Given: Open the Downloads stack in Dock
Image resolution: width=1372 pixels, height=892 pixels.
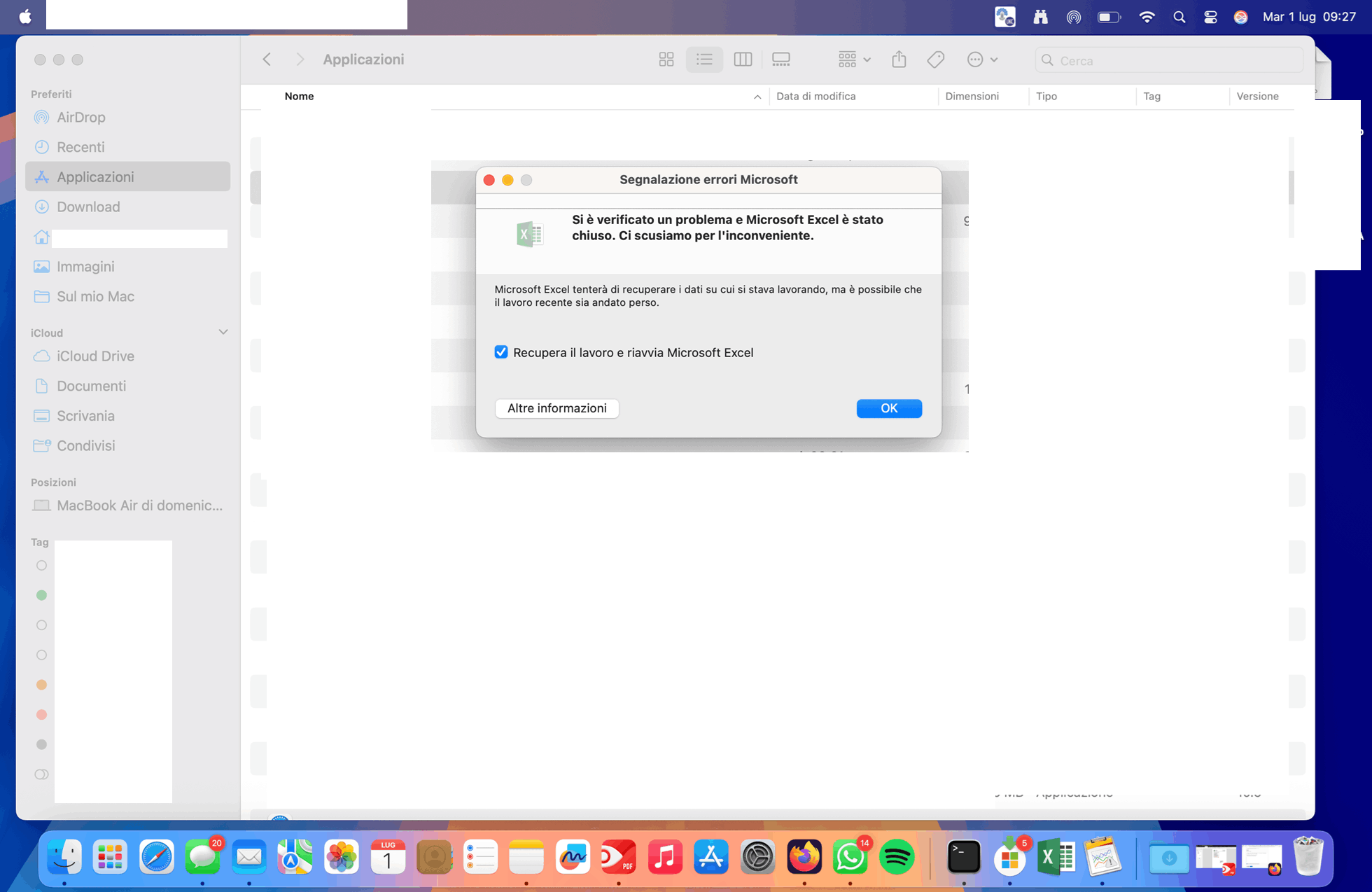Looking at the screenshot, I should point(1168,857).
